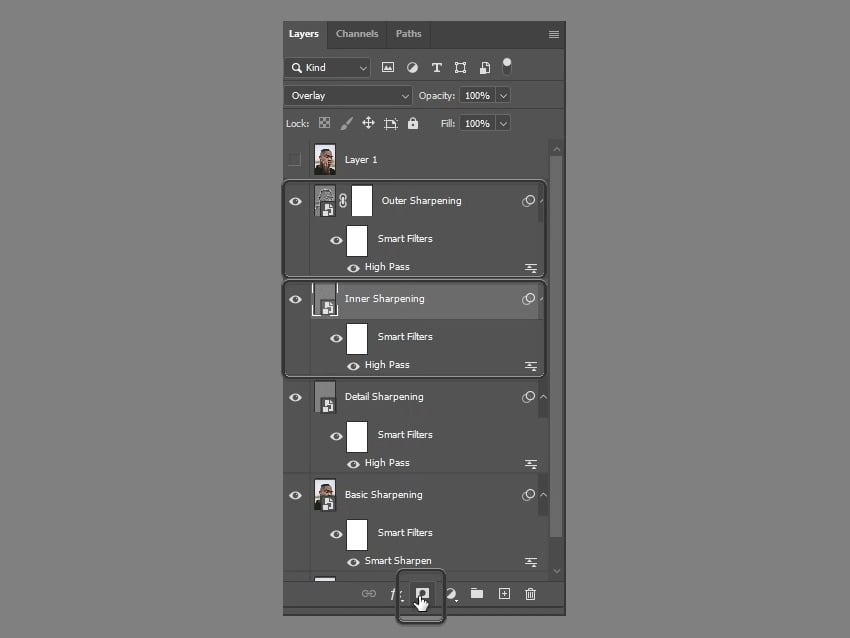Open the Overlay blend mode dropdown

point(348,96)
